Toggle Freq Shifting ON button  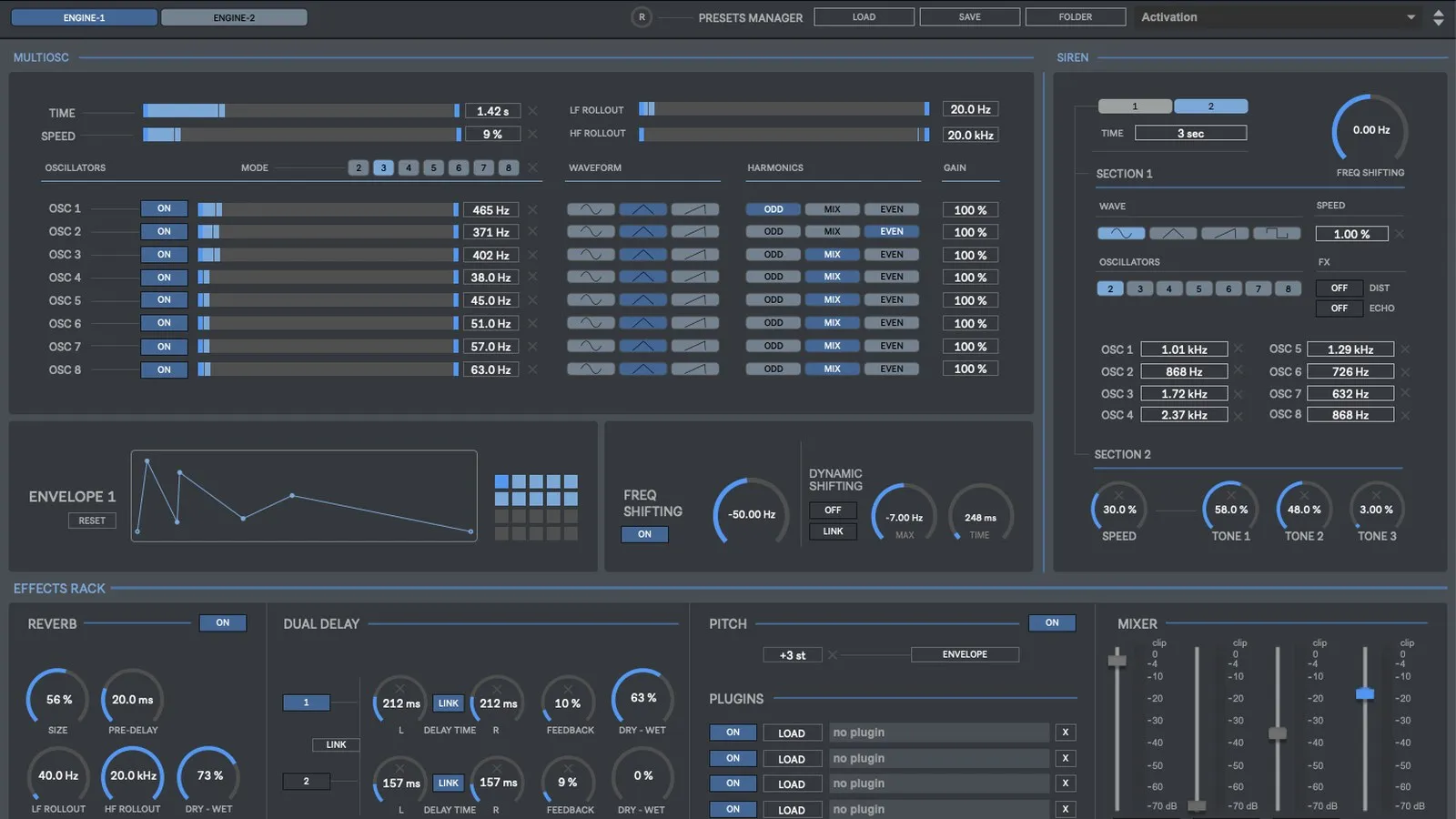tap(644, 535)
